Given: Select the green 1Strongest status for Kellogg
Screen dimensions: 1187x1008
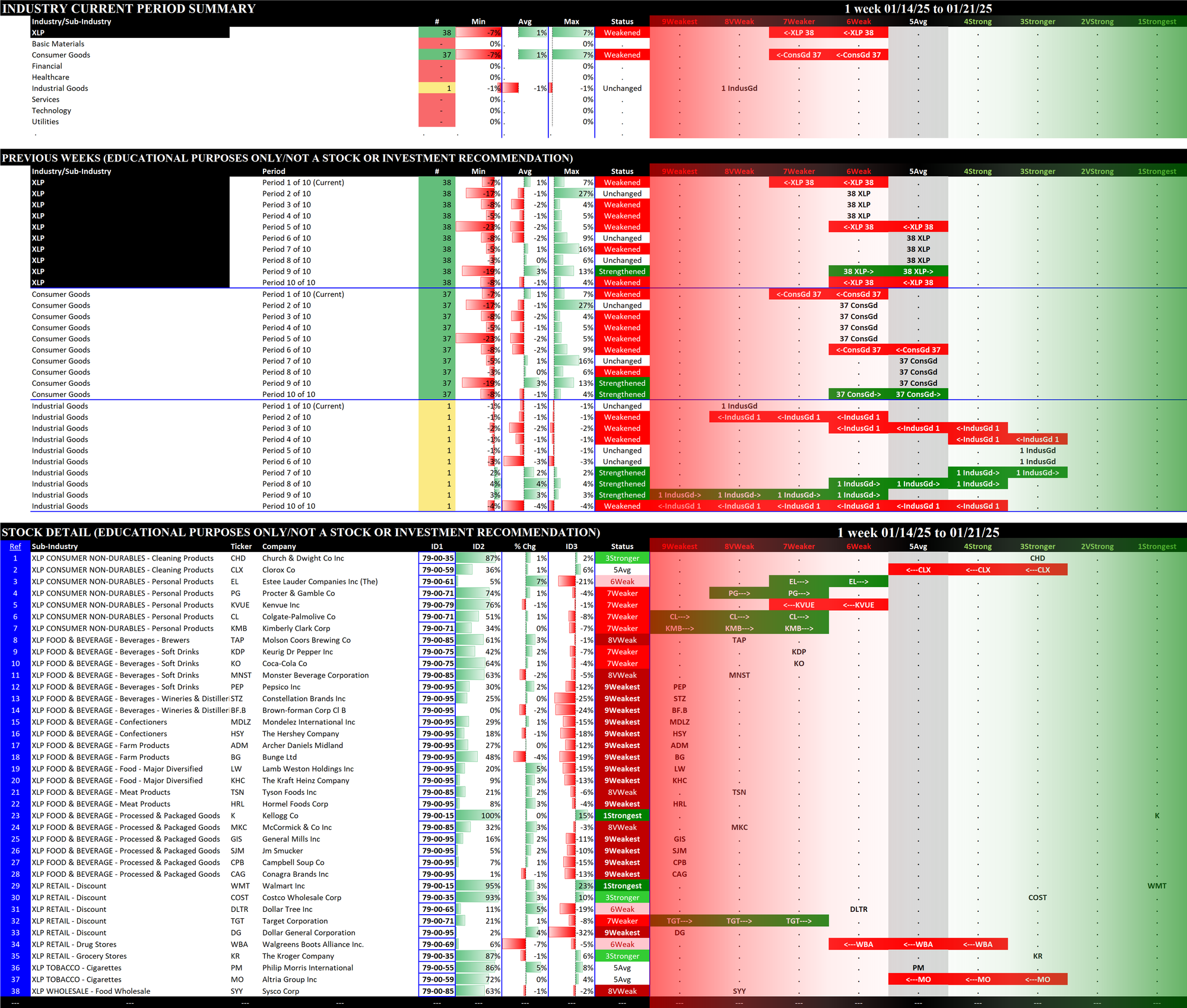Looking at the screenshot, I should pos(622,816).
